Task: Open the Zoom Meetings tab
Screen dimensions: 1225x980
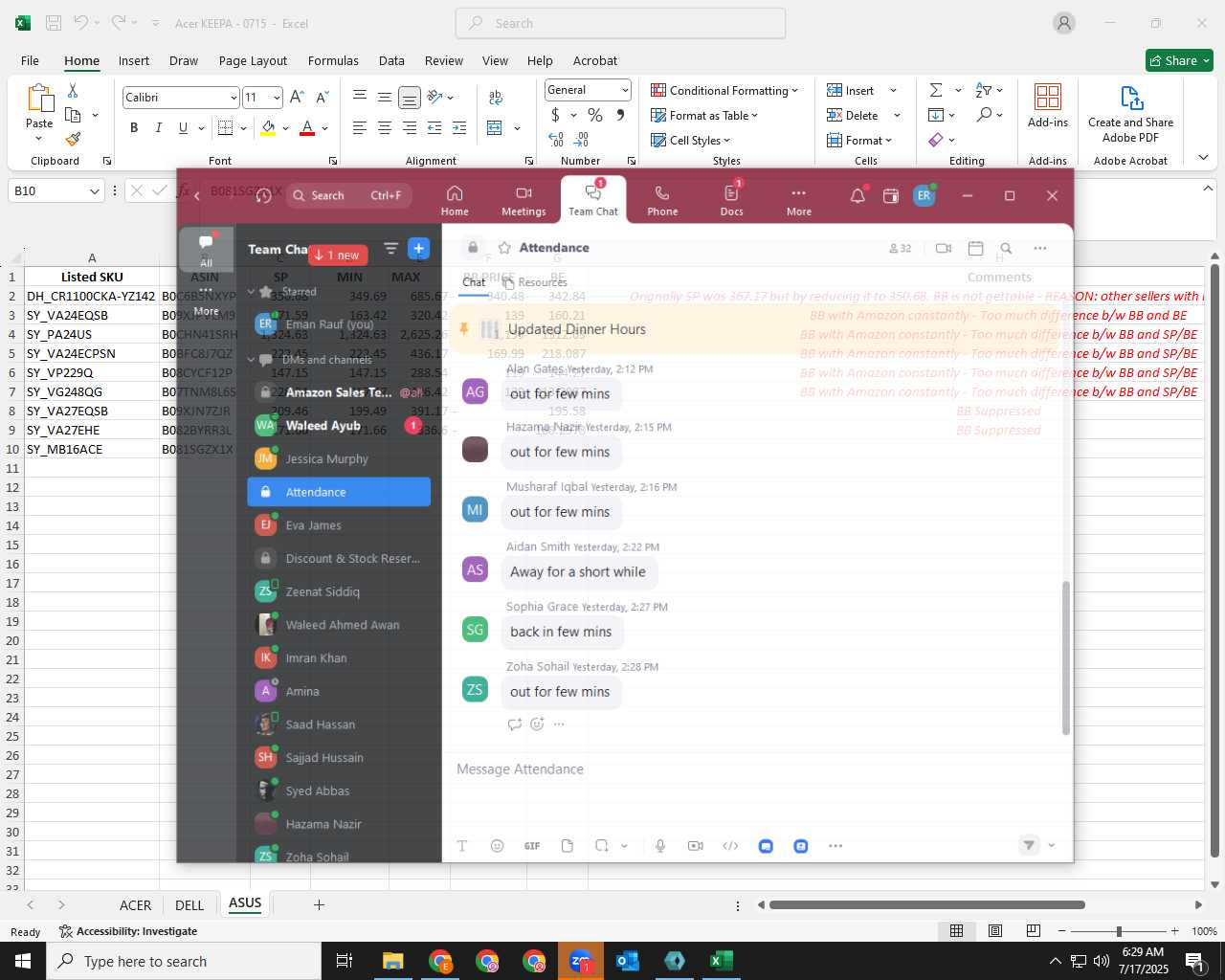Action: coord(523,200)
